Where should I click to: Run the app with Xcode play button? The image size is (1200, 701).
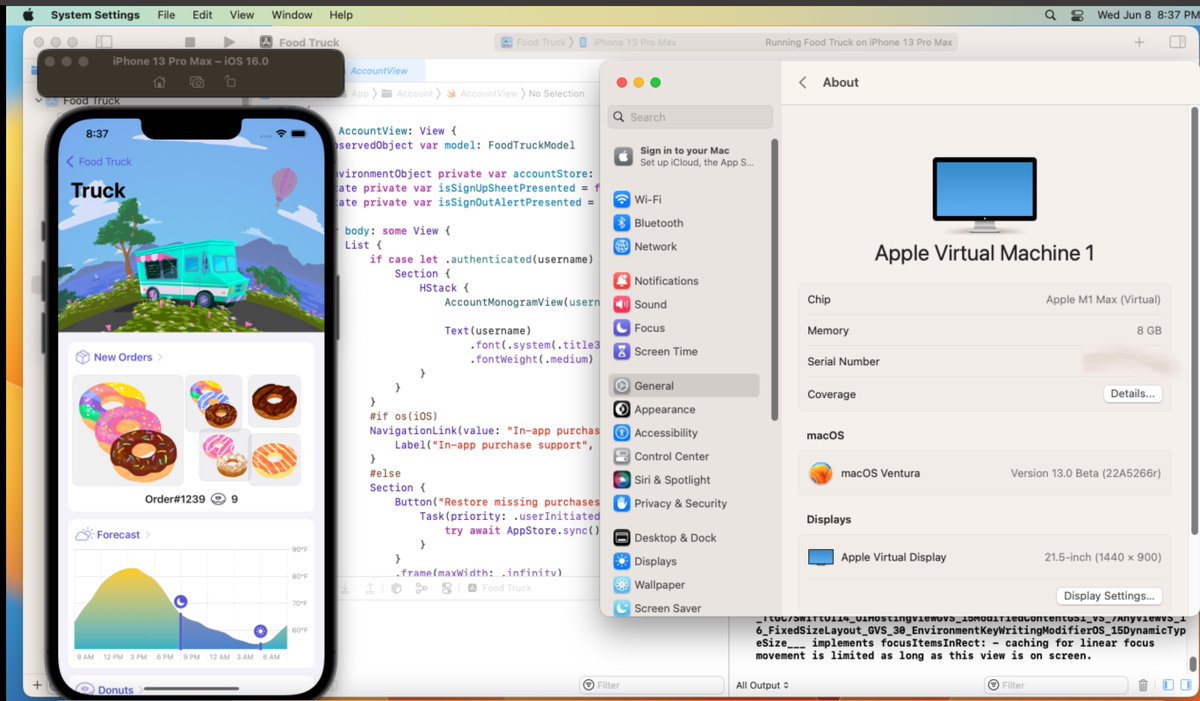tap(229, 42)
